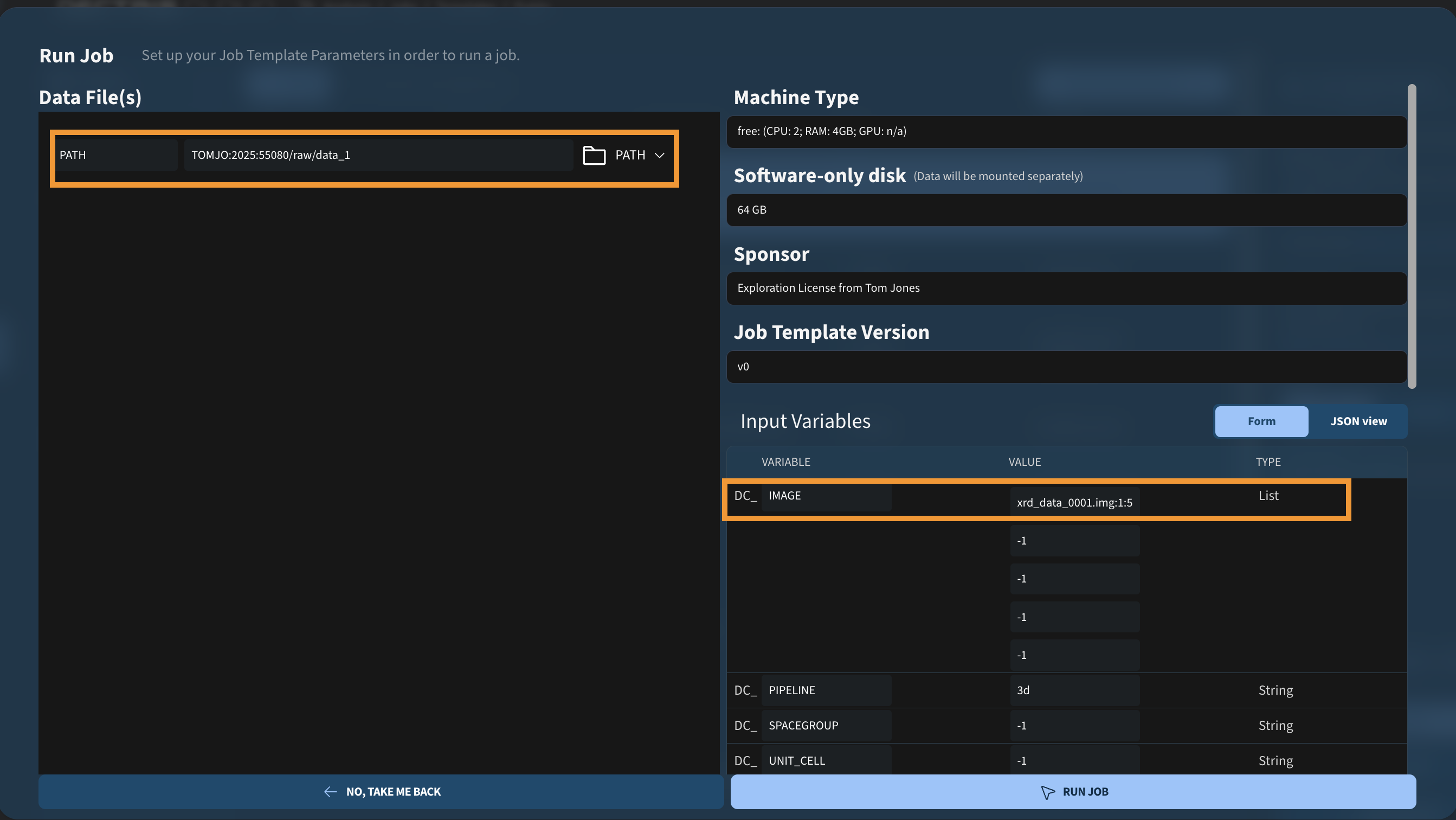Click the folder icon beside the data path
Screen dimensions: 1456x820
[594, 155]
